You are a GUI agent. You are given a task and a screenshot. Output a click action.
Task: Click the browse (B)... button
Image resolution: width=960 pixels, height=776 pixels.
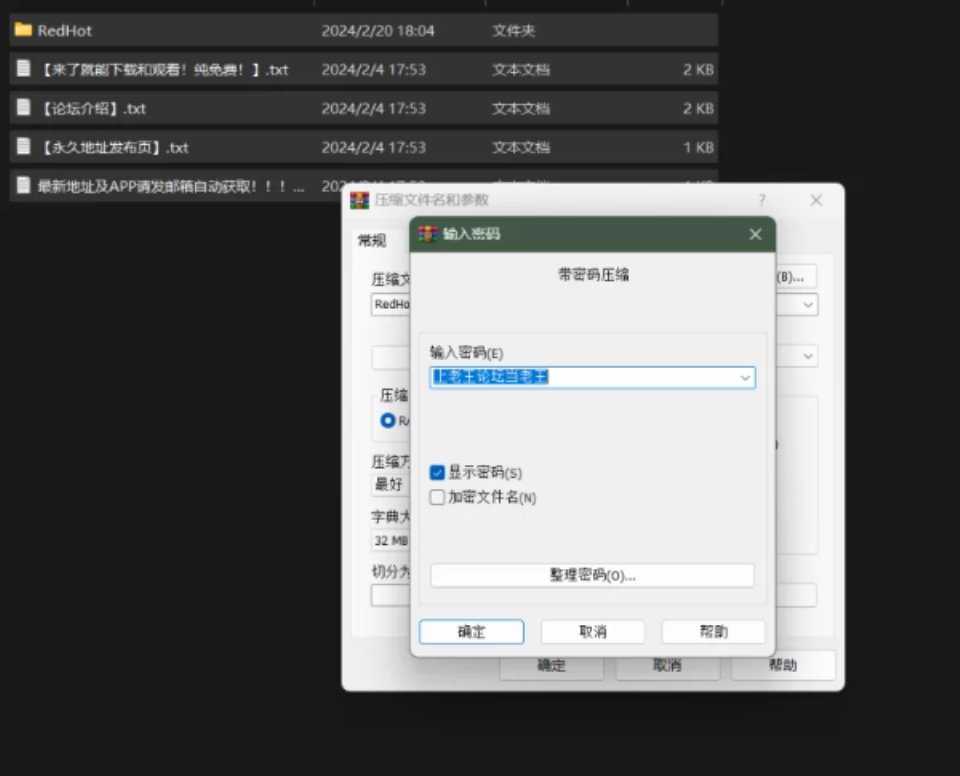coord(795,277)
